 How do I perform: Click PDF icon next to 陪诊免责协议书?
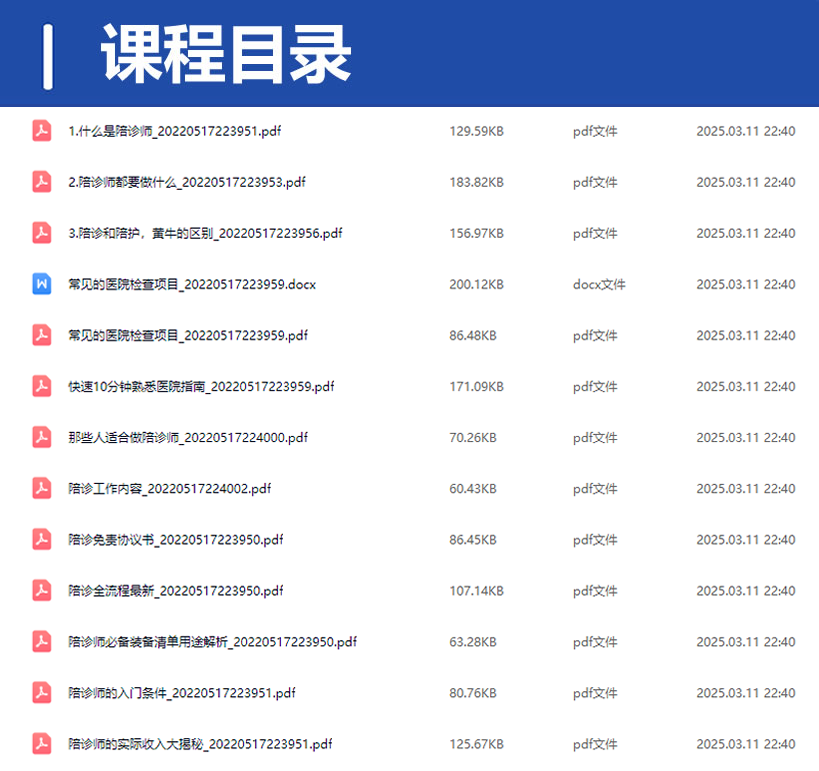42,540
